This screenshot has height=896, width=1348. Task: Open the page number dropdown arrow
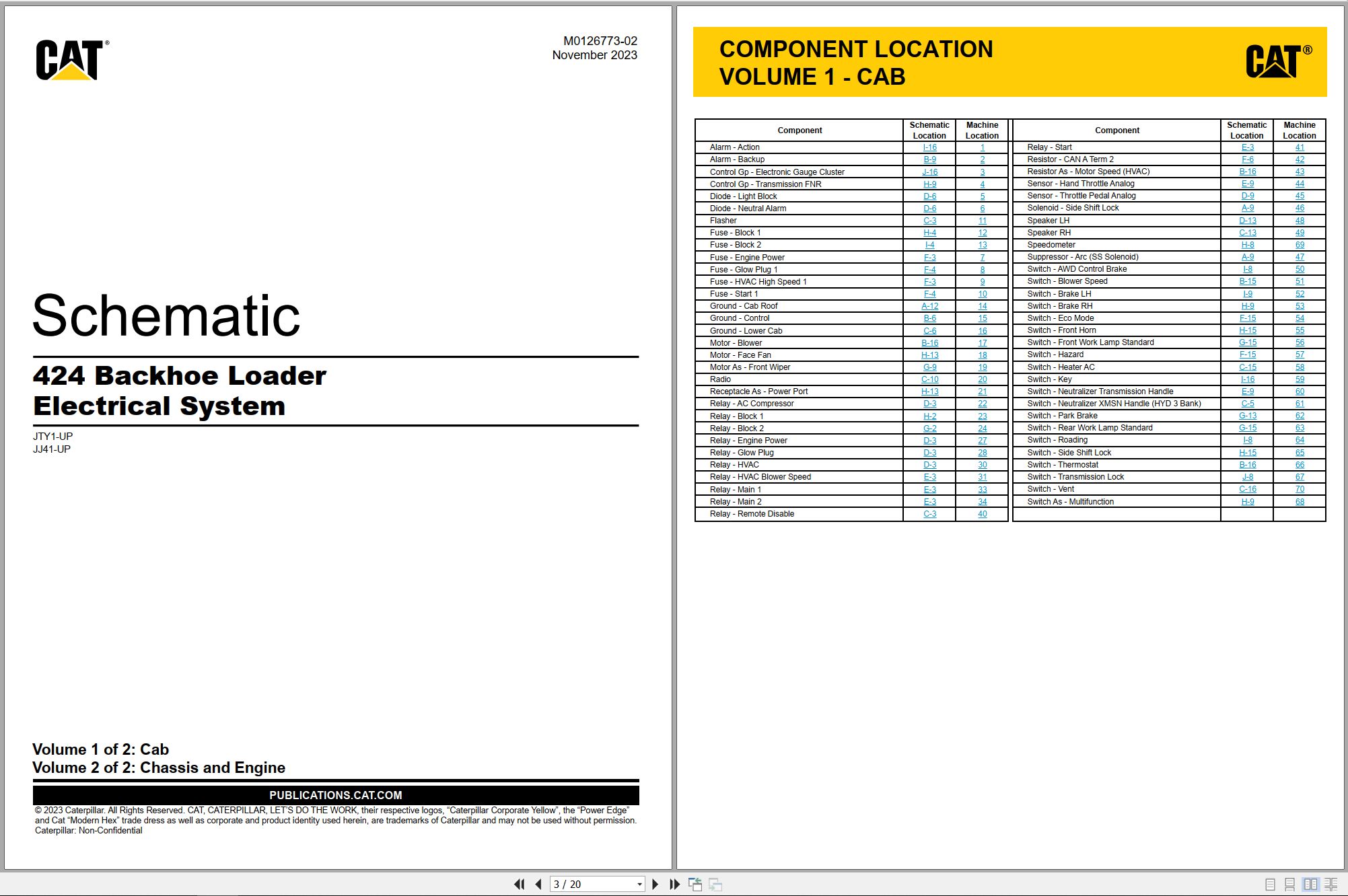(x=639, y=885)
